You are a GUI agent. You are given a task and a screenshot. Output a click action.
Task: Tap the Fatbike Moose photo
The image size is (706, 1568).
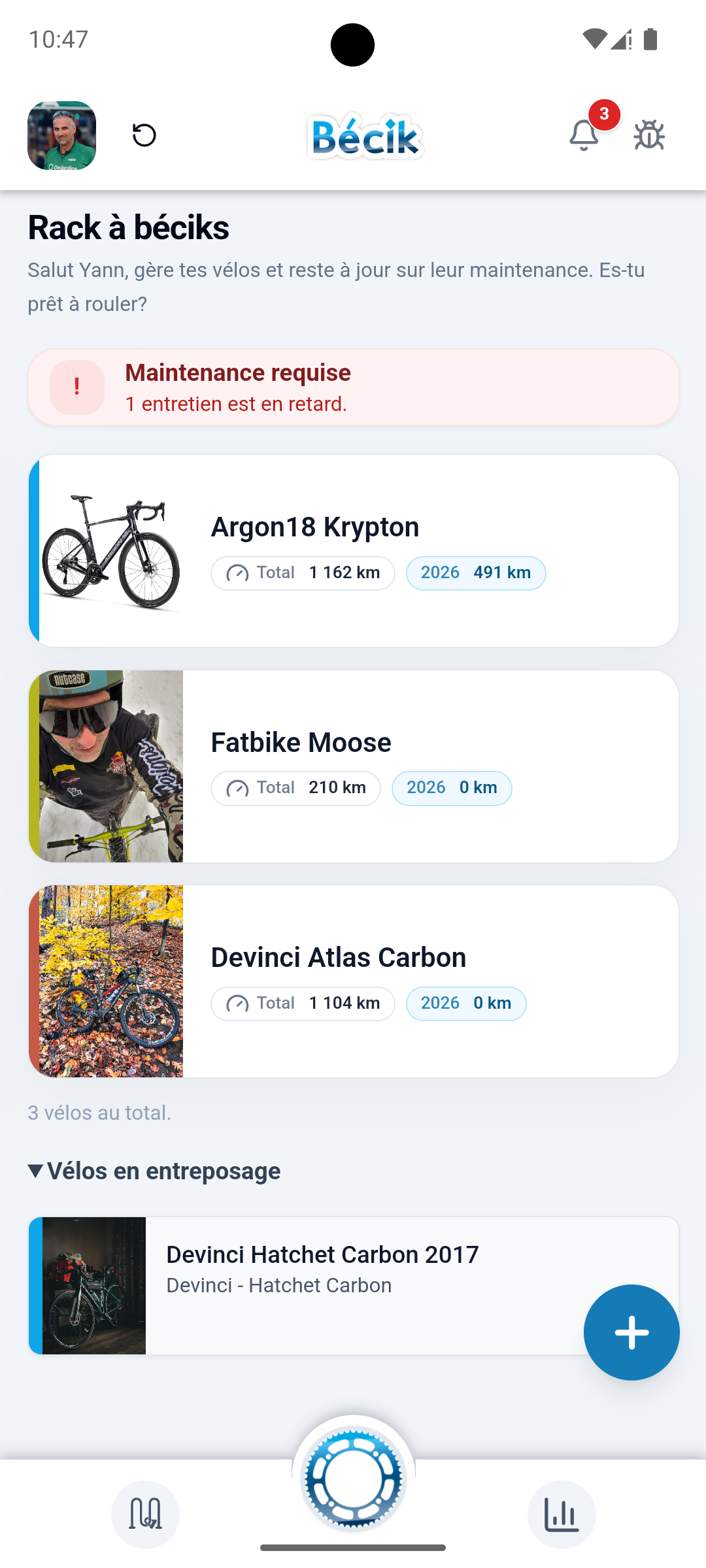pos(111,766)
